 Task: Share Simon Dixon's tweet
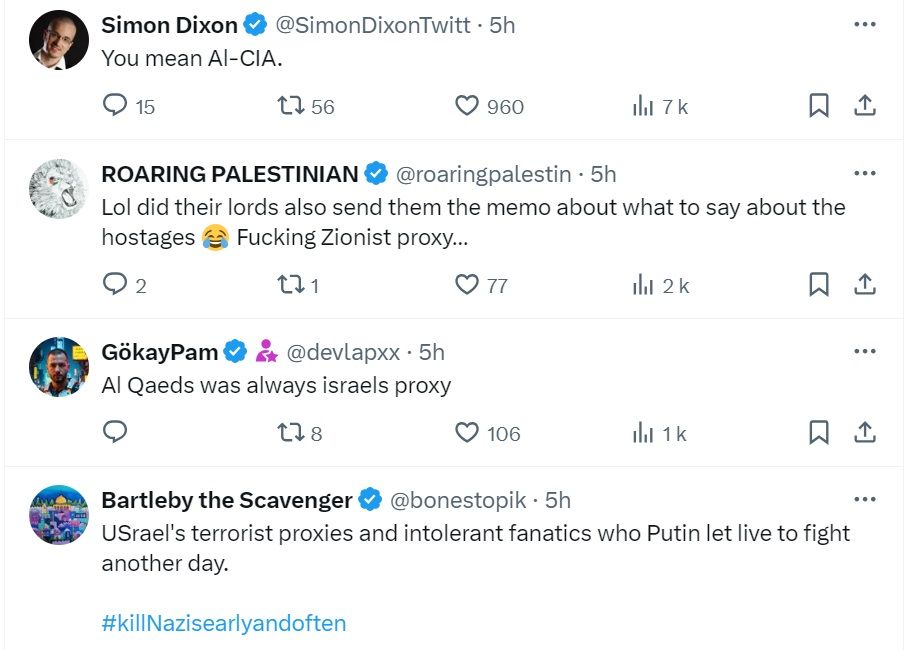[865, 105]
